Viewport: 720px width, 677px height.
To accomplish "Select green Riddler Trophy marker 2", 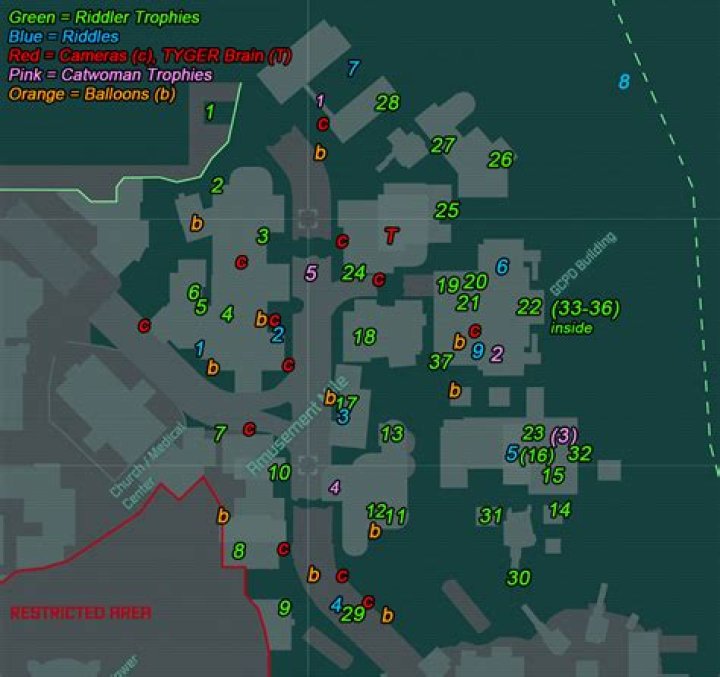I will [217, 186].
